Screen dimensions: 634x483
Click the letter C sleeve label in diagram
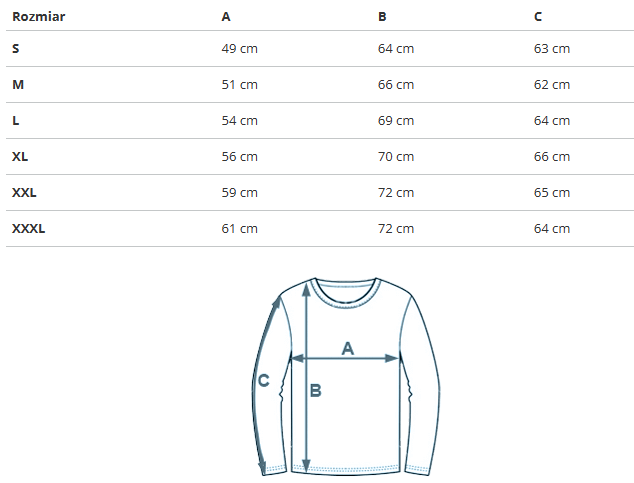pos(264,380)
